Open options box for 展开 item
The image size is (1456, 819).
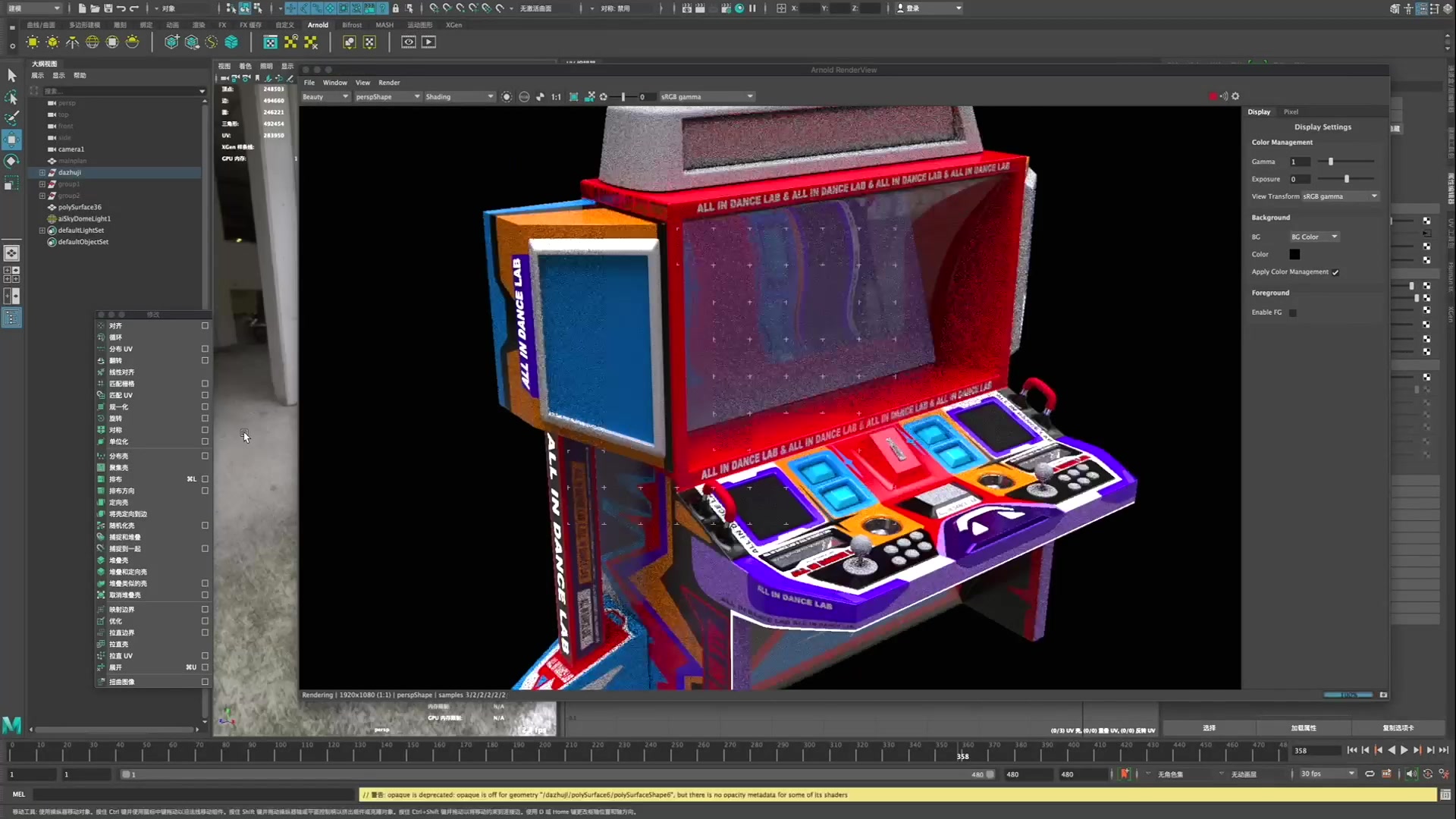[205, 667]
